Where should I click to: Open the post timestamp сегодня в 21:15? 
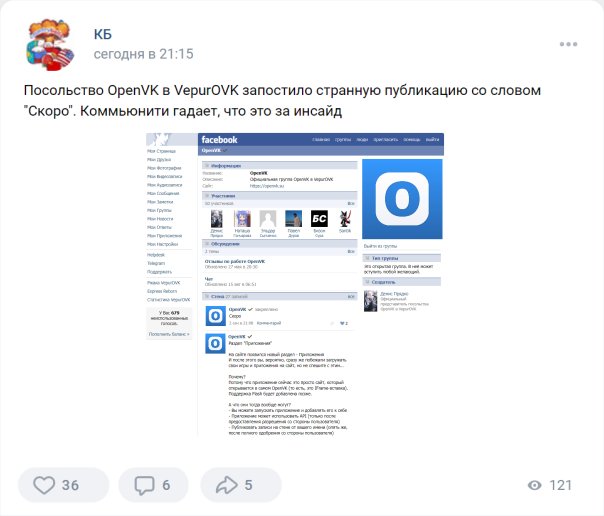143,54
